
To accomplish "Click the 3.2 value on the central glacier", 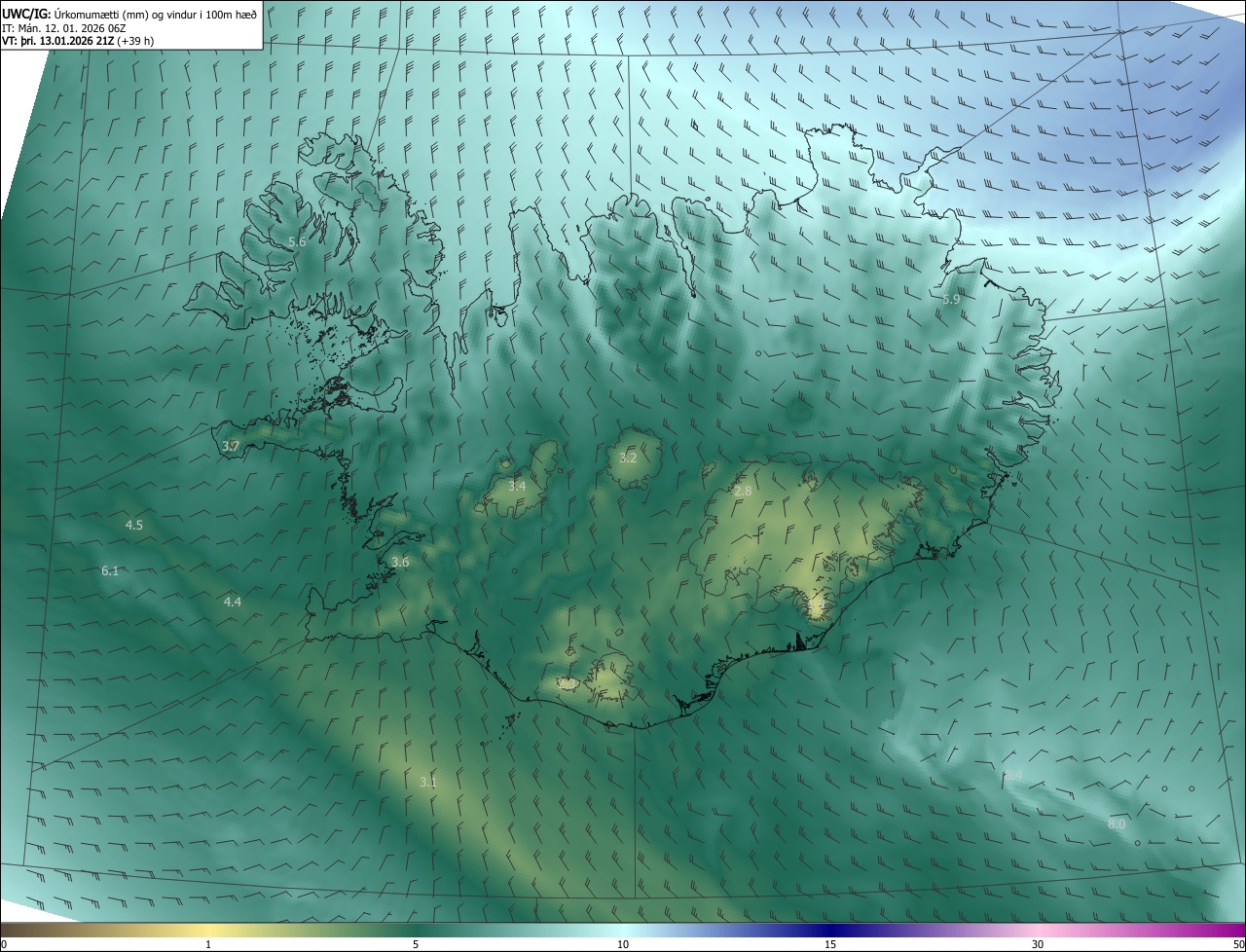I will [628, 458].
